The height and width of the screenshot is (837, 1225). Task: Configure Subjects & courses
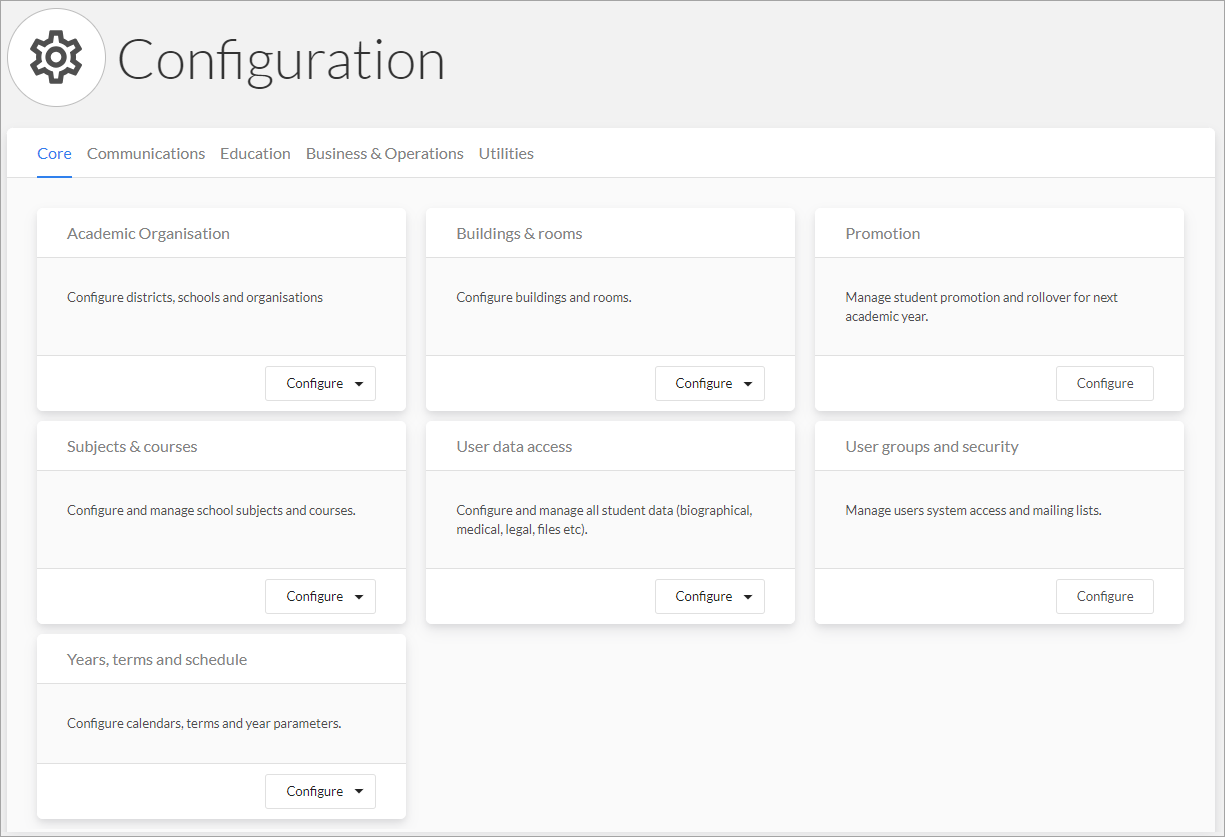tap(313, 596)
